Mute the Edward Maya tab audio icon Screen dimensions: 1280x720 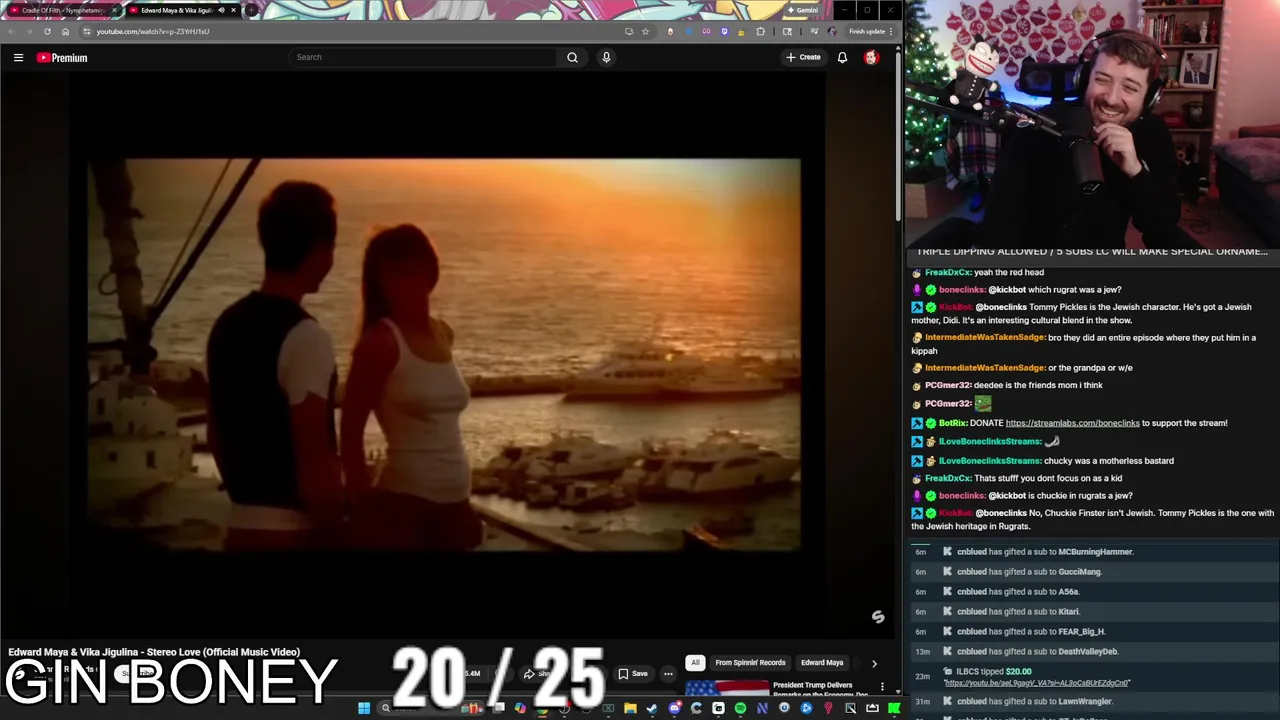(221, 10)
